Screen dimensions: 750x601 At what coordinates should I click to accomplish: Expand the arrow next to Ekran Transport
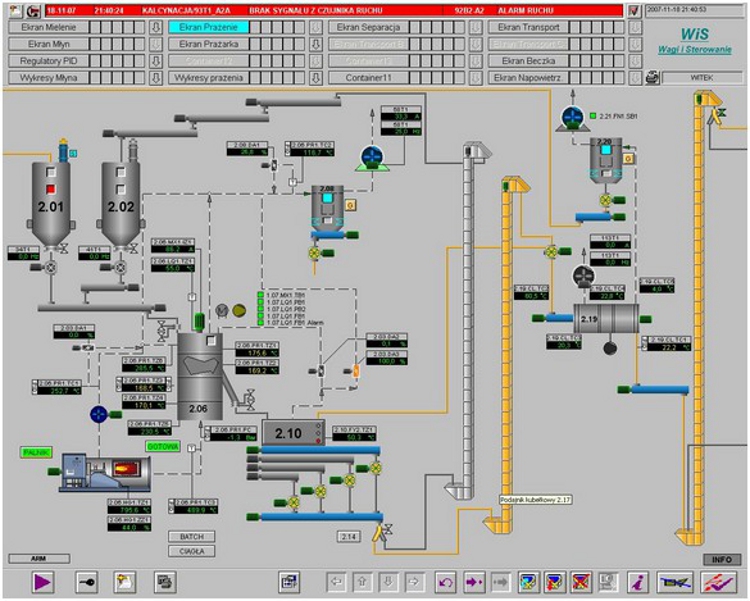click(635, 27)
